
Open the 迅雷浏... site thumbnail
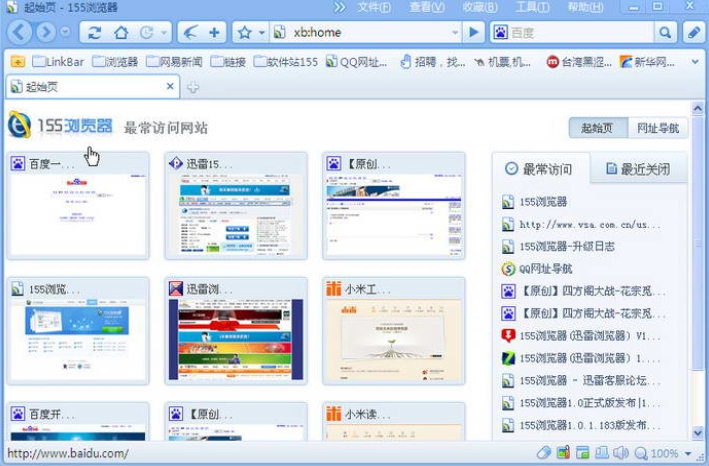click(x=236, y=331)
